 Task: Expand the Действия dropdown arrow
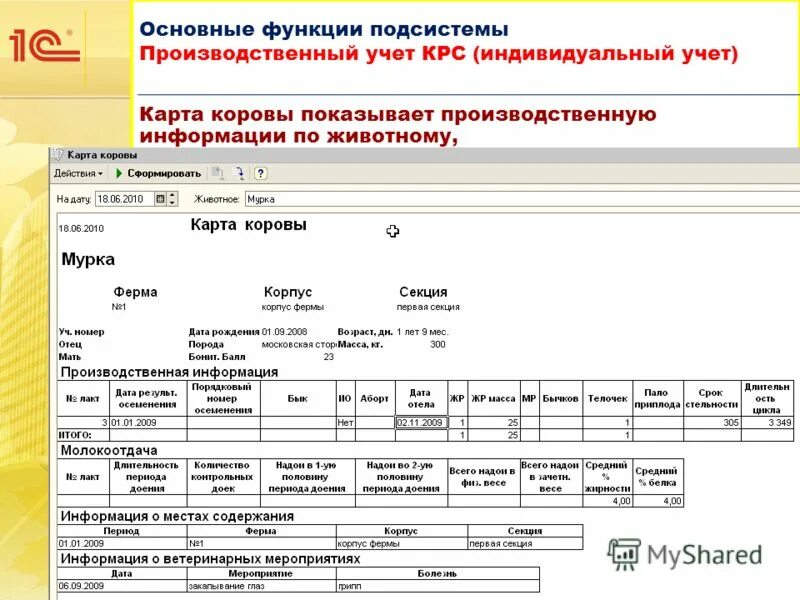pyautogui.click(x=100, y=172)
